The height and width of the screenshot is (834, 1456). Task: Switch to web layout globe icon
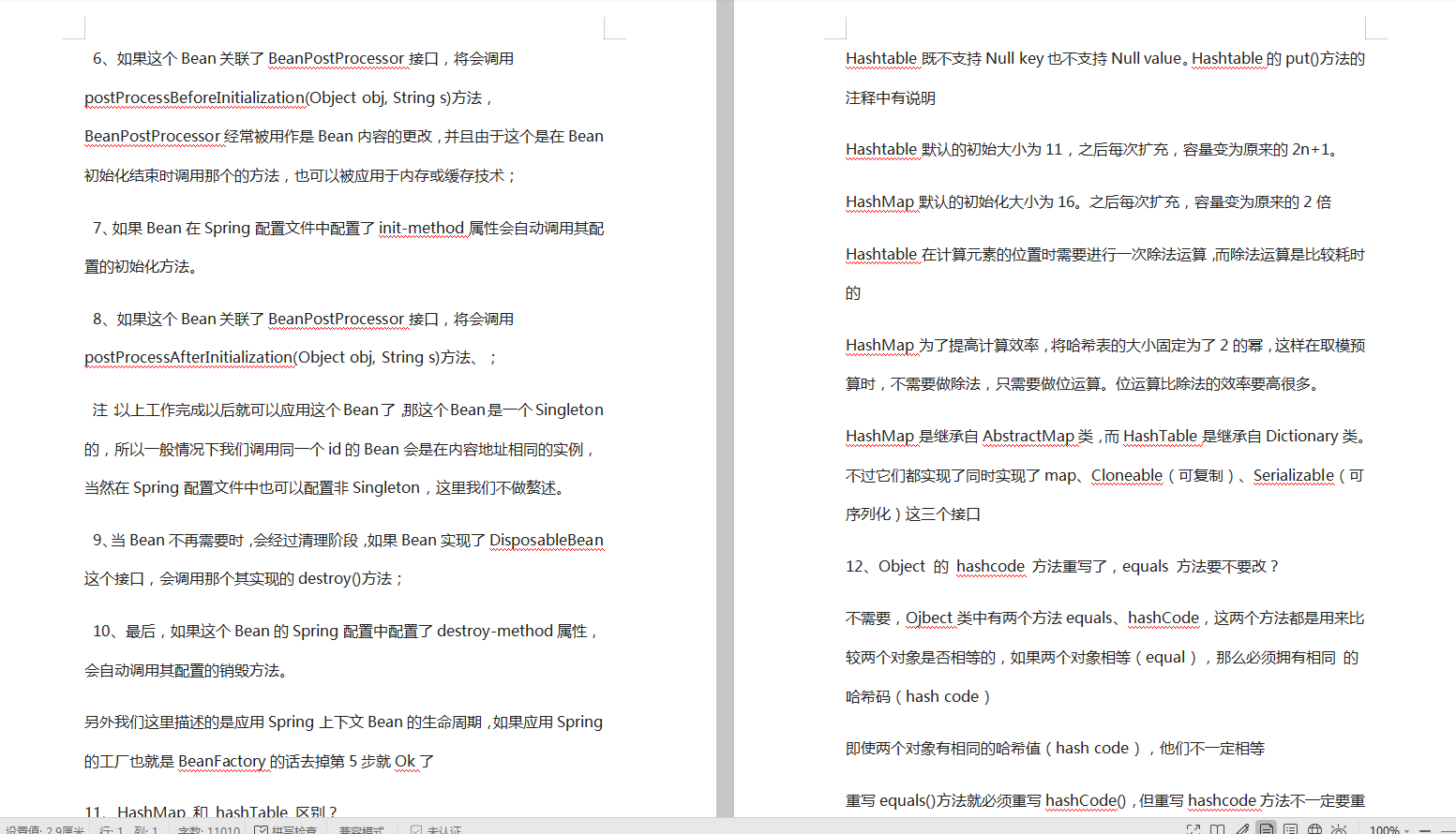coord(1314,829)
